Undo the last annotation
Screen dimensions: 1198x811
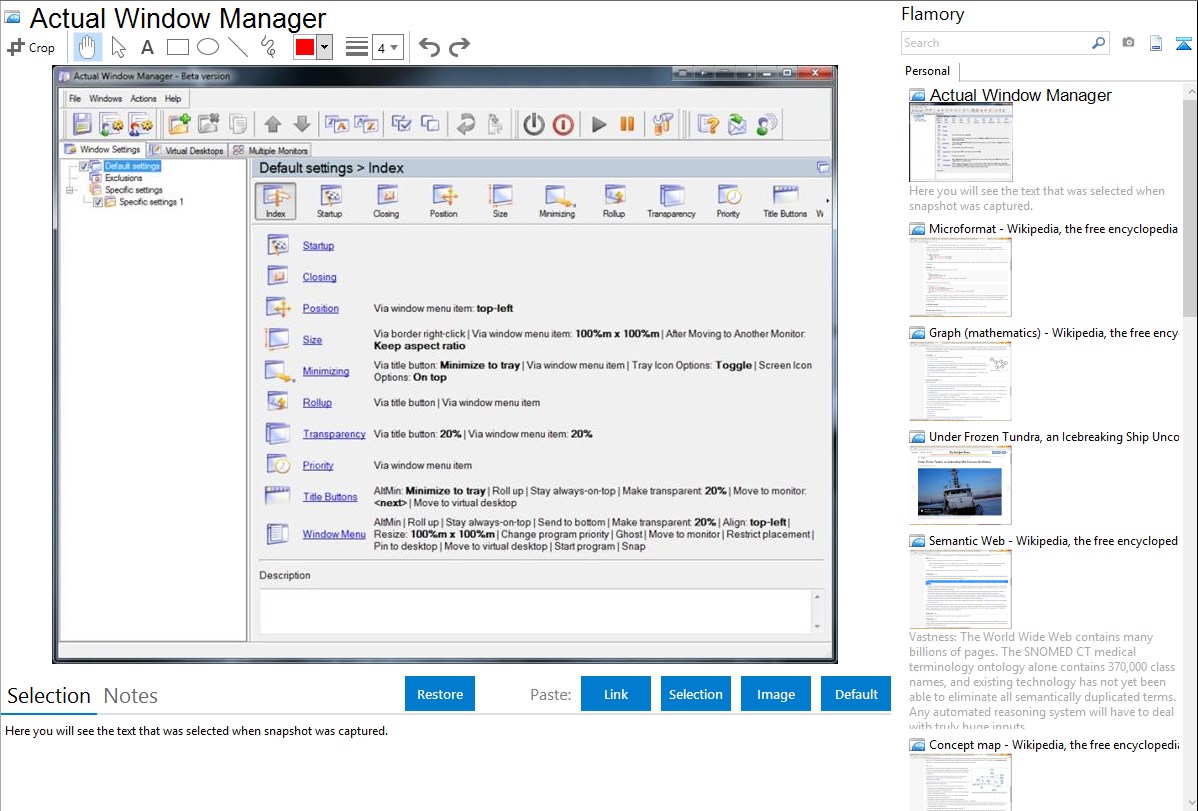tap(429, 47)
